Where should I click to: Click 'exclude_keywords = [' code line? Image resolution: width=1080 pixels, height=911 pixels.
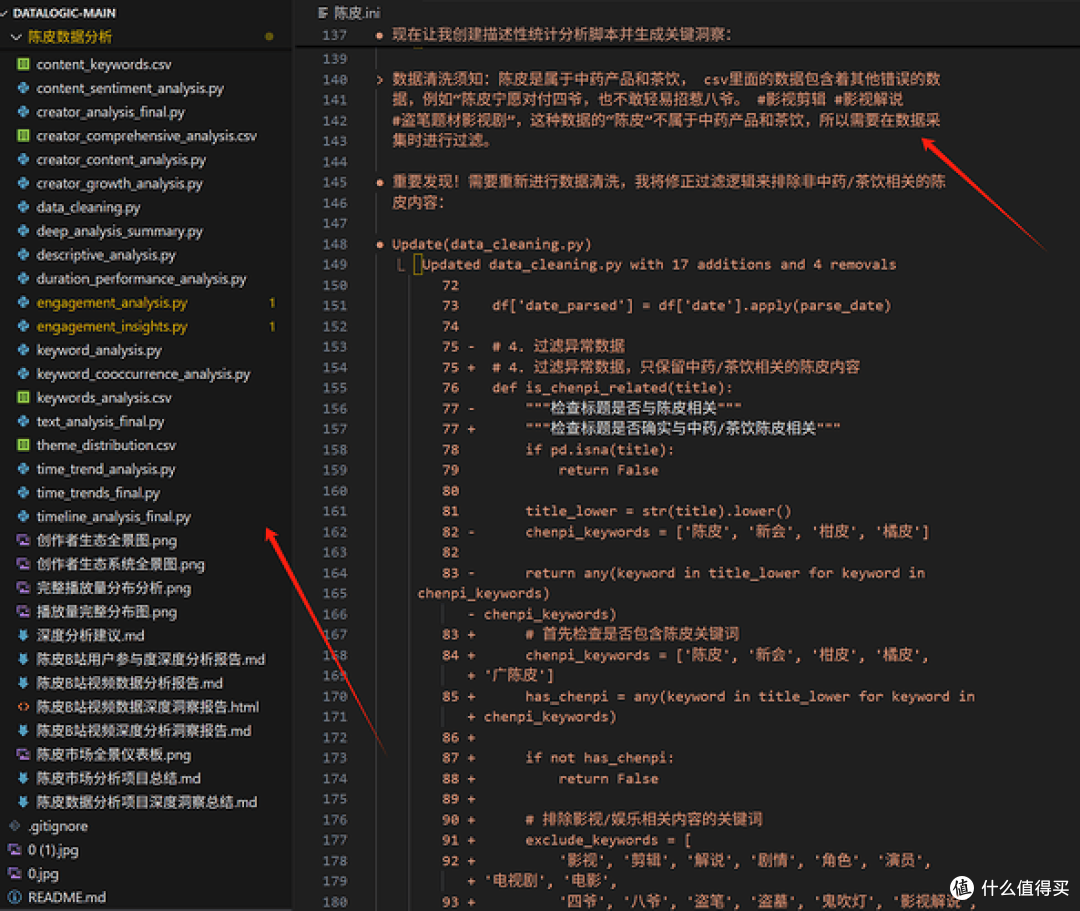pos(608,840)
